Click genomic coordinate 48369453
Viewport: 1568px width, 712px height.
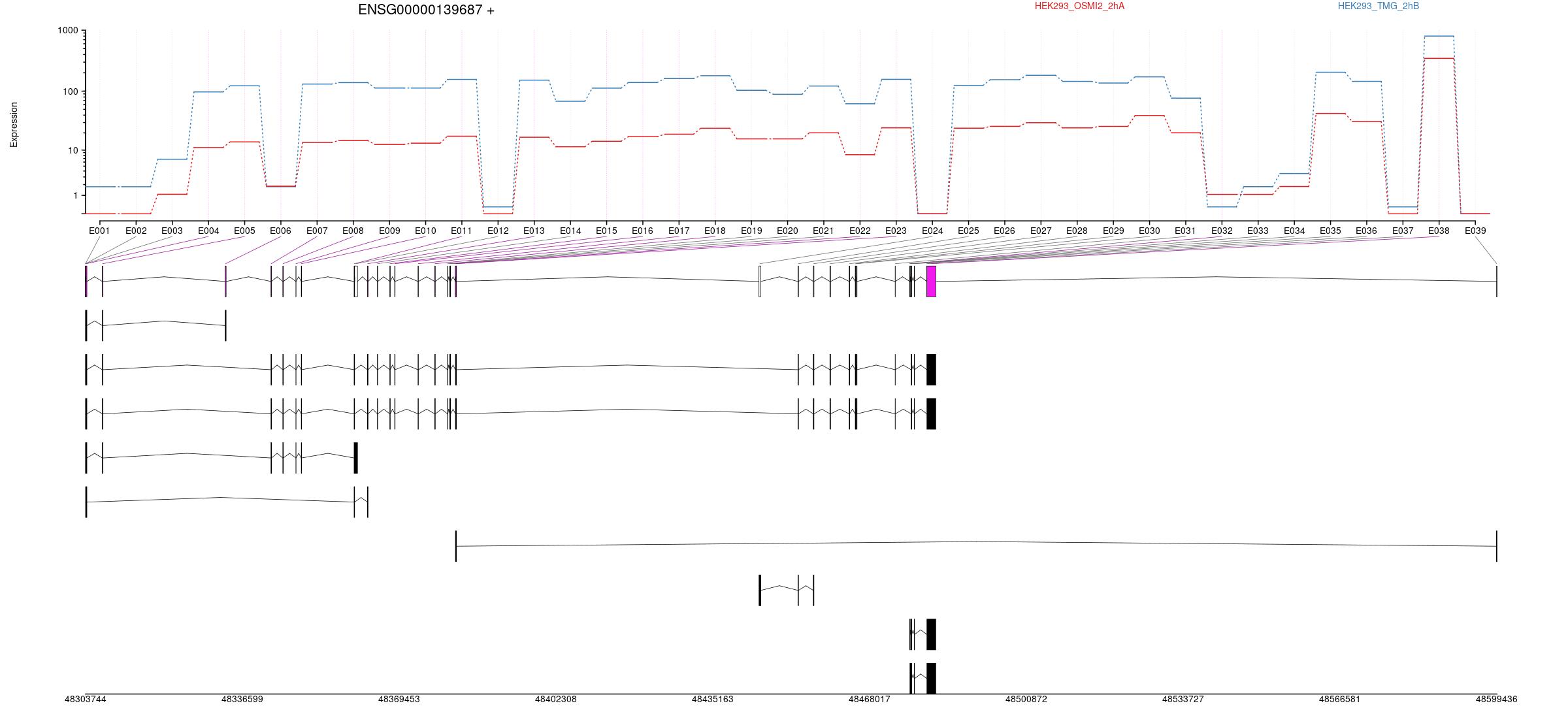[399, 699]
